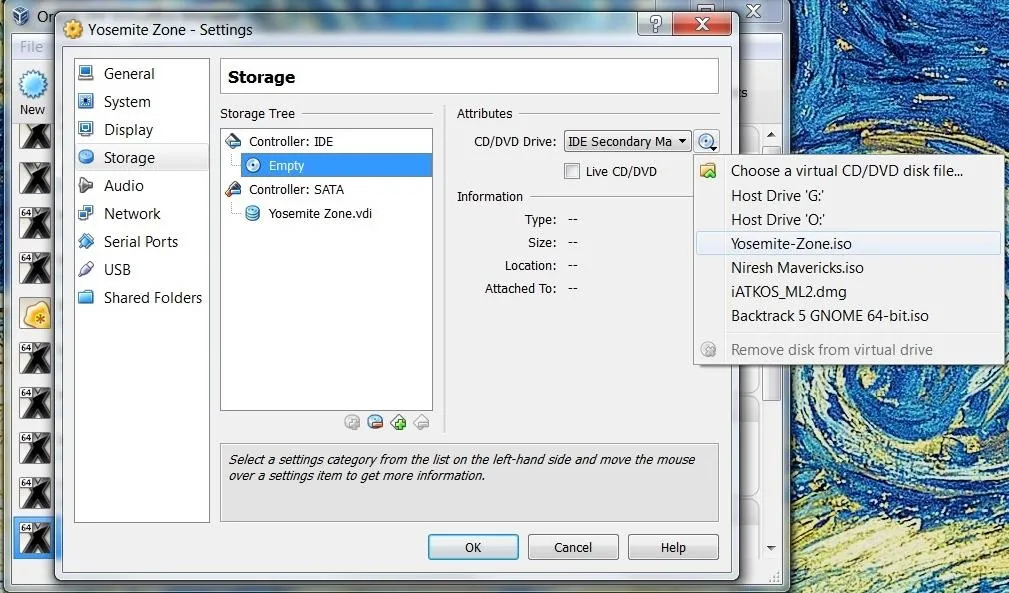Pick Niresh Mavericks.iso from the disk menu
The image size is (1009, 593).
848,268
